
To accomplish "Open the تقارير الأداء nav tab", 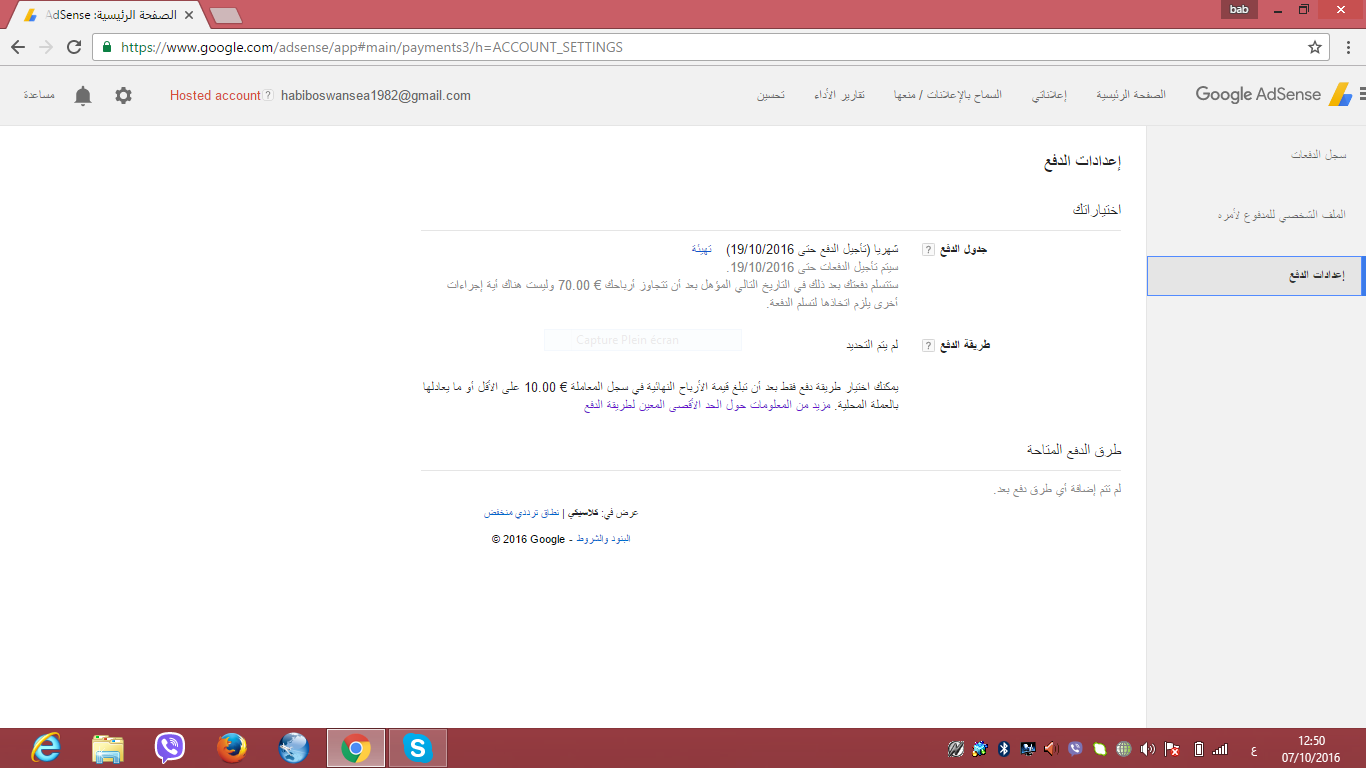I will [839, 95].
